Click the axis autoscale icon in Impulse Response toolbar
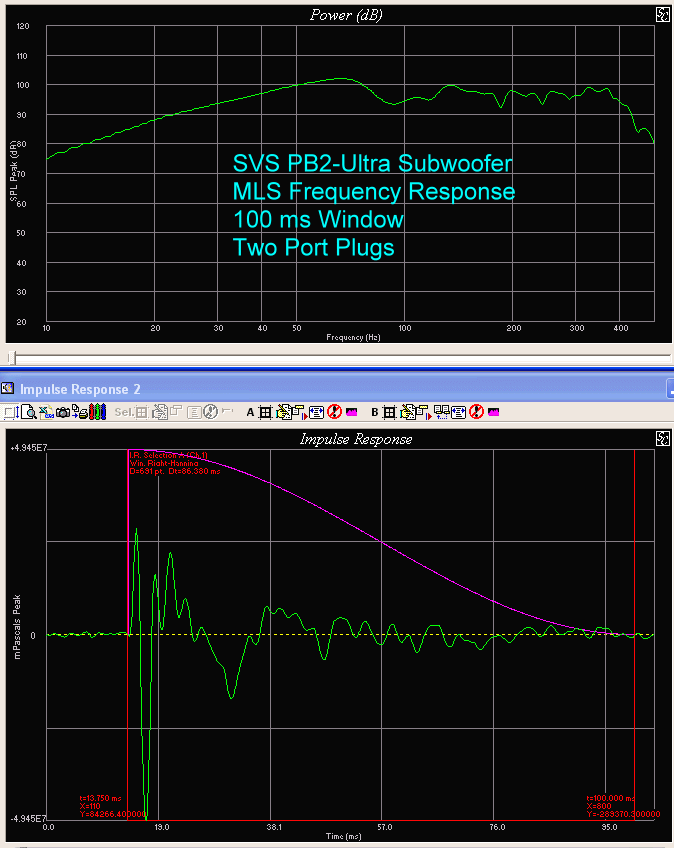This screenshot has height=848, width=674. coord(11,413)
